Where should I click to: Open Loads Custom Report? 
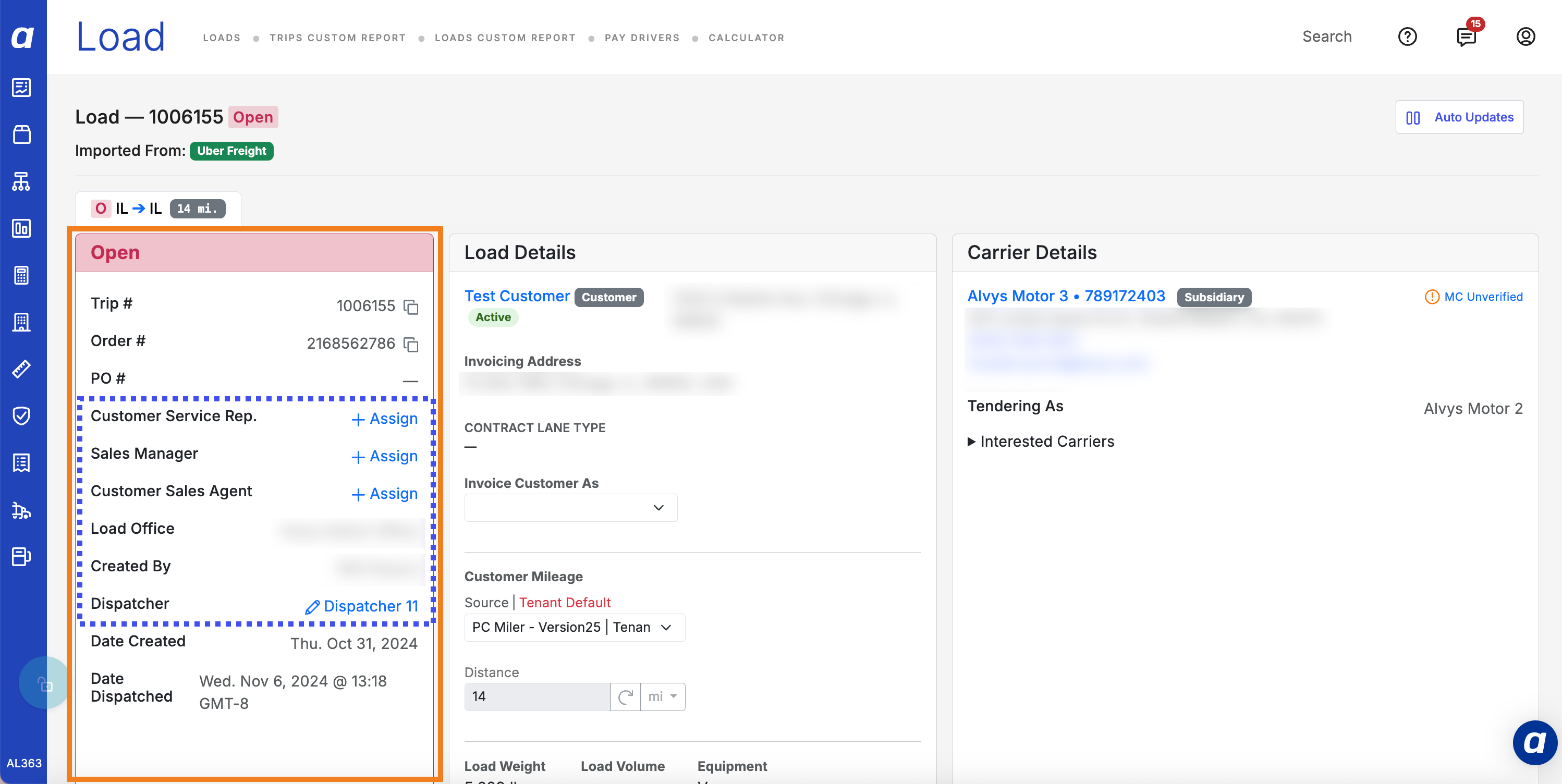point(505,38)
